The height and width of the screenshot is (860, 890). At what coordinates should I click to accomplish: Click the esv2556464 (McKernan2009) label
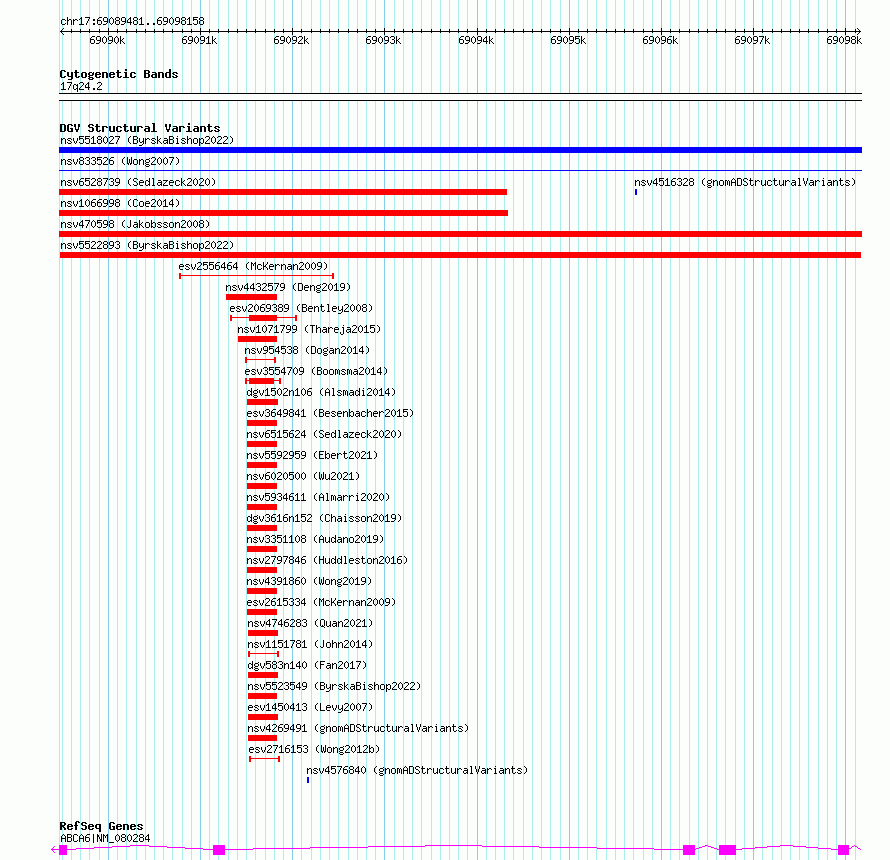(x=253, y=266)
